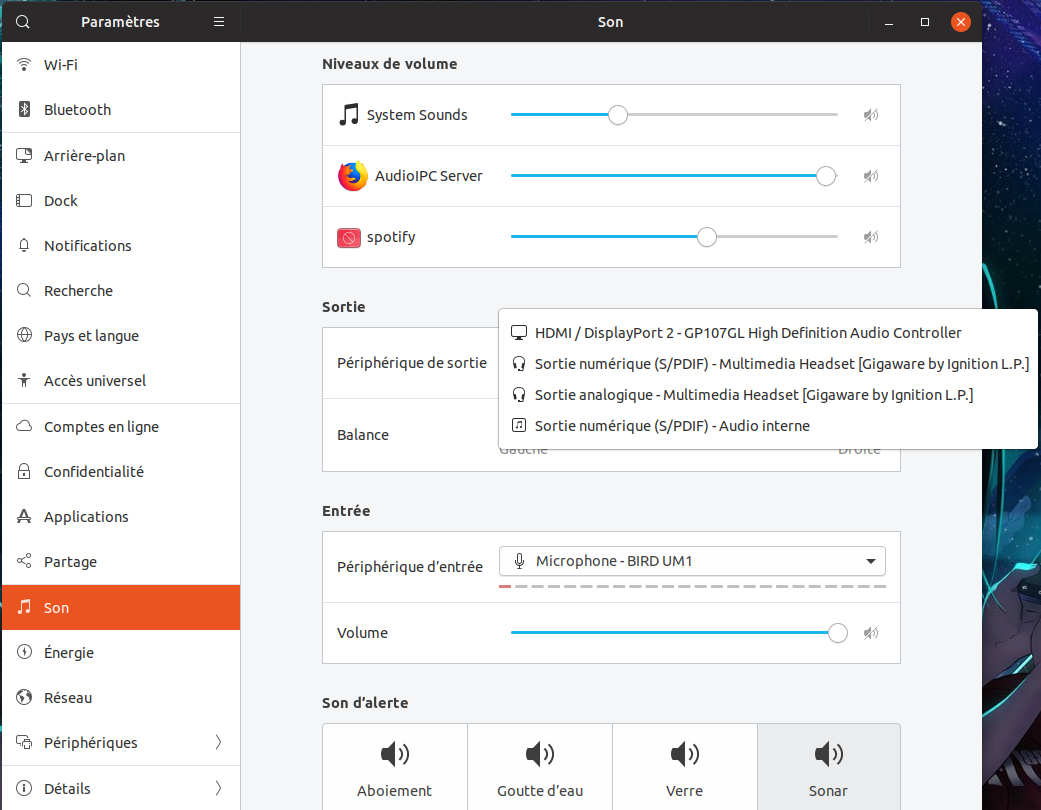The width and height of the screenshot is (1041, 810).
Task: Click the input Volume speaker icon
Action: (871, 633)
